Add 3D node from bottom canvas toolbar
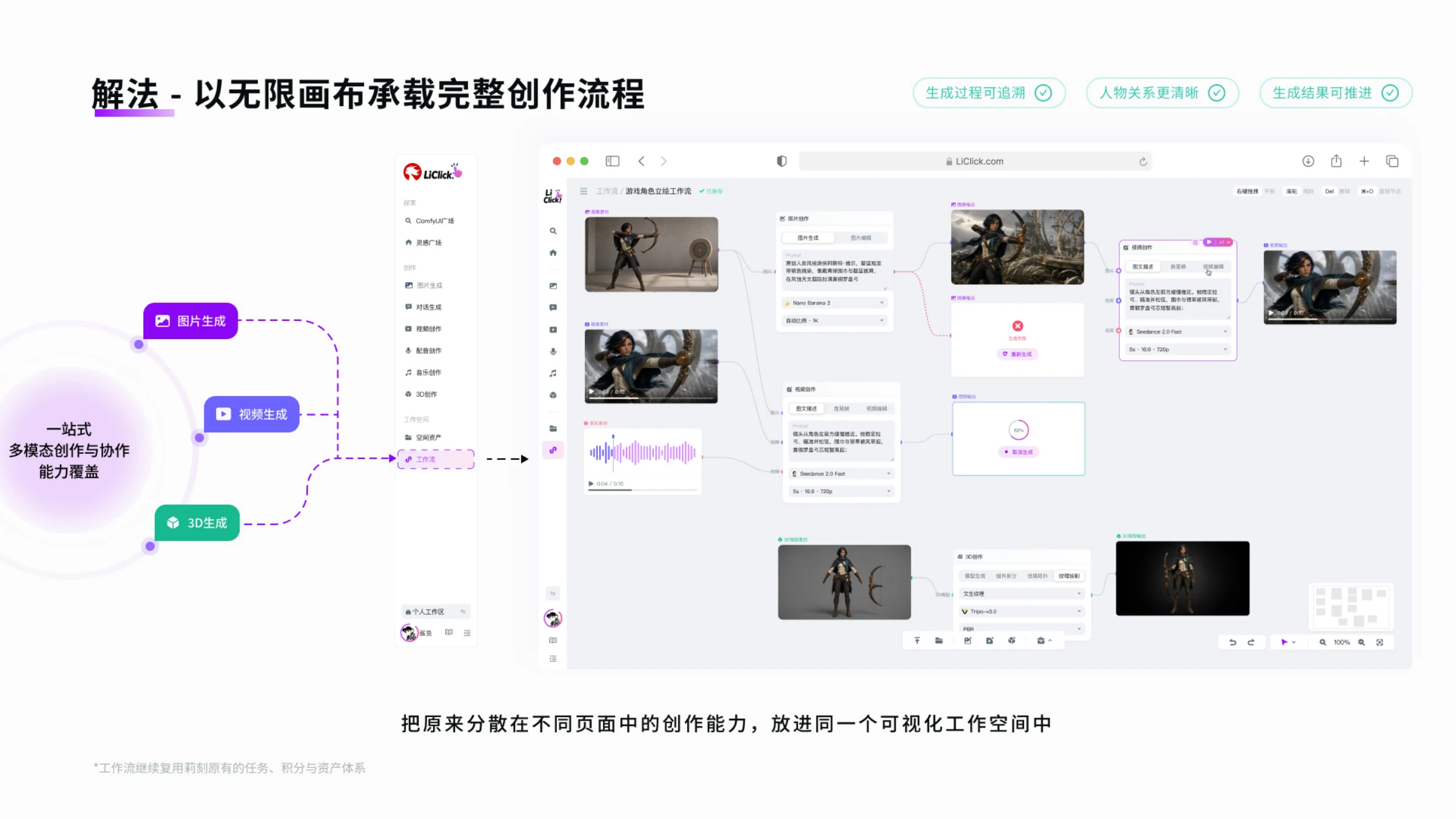Image resolution: width=1456 pixels, height=819 pixels. pyautogui.click(x=1011, y=641)
